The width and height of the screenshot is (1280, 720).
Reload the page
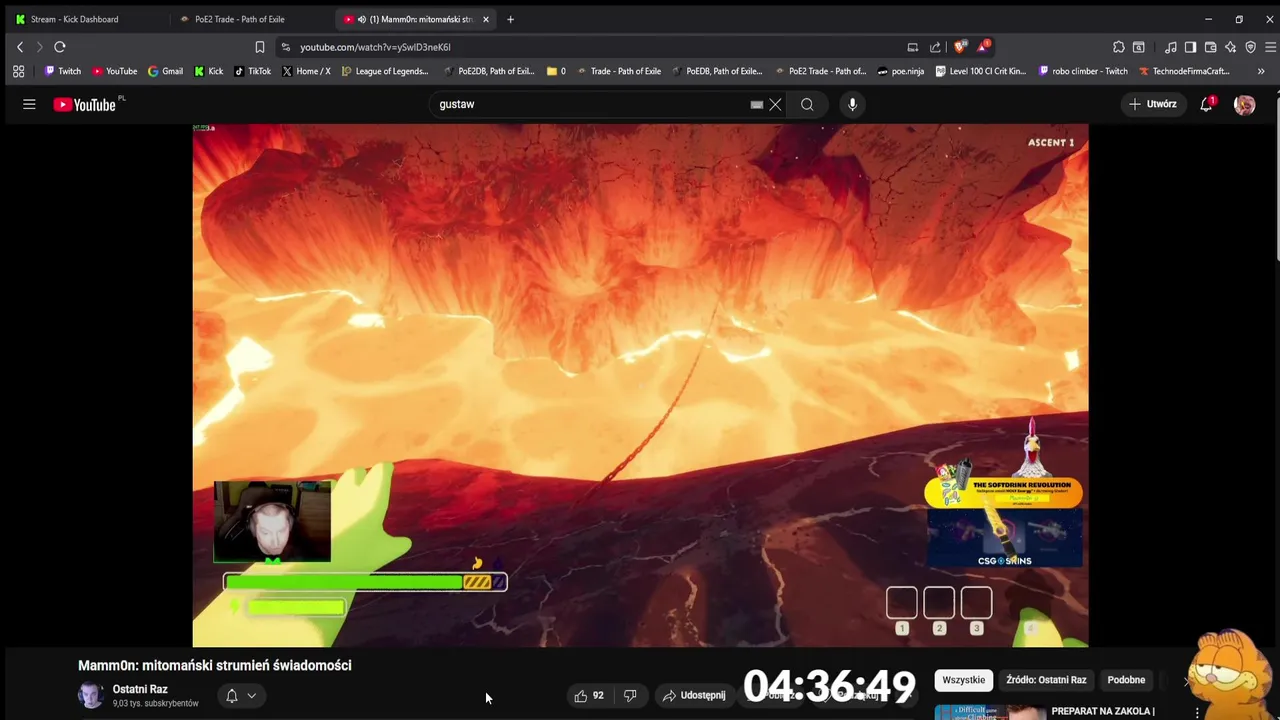(60, 47)
